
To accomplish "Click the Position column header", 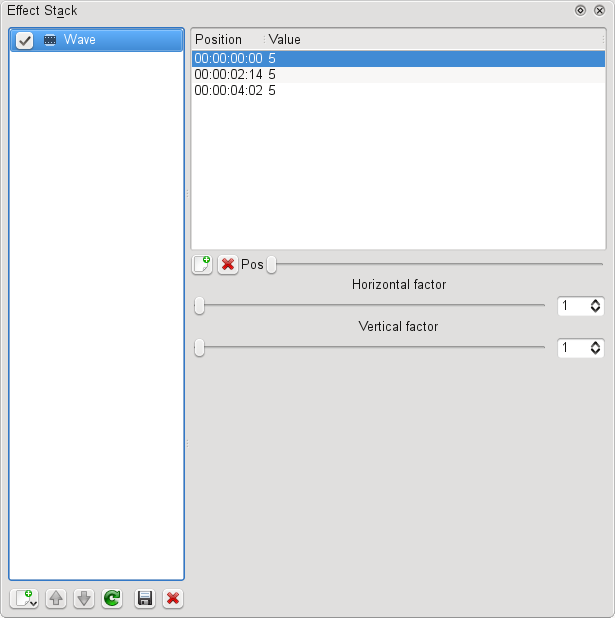I will coord(228,39).
